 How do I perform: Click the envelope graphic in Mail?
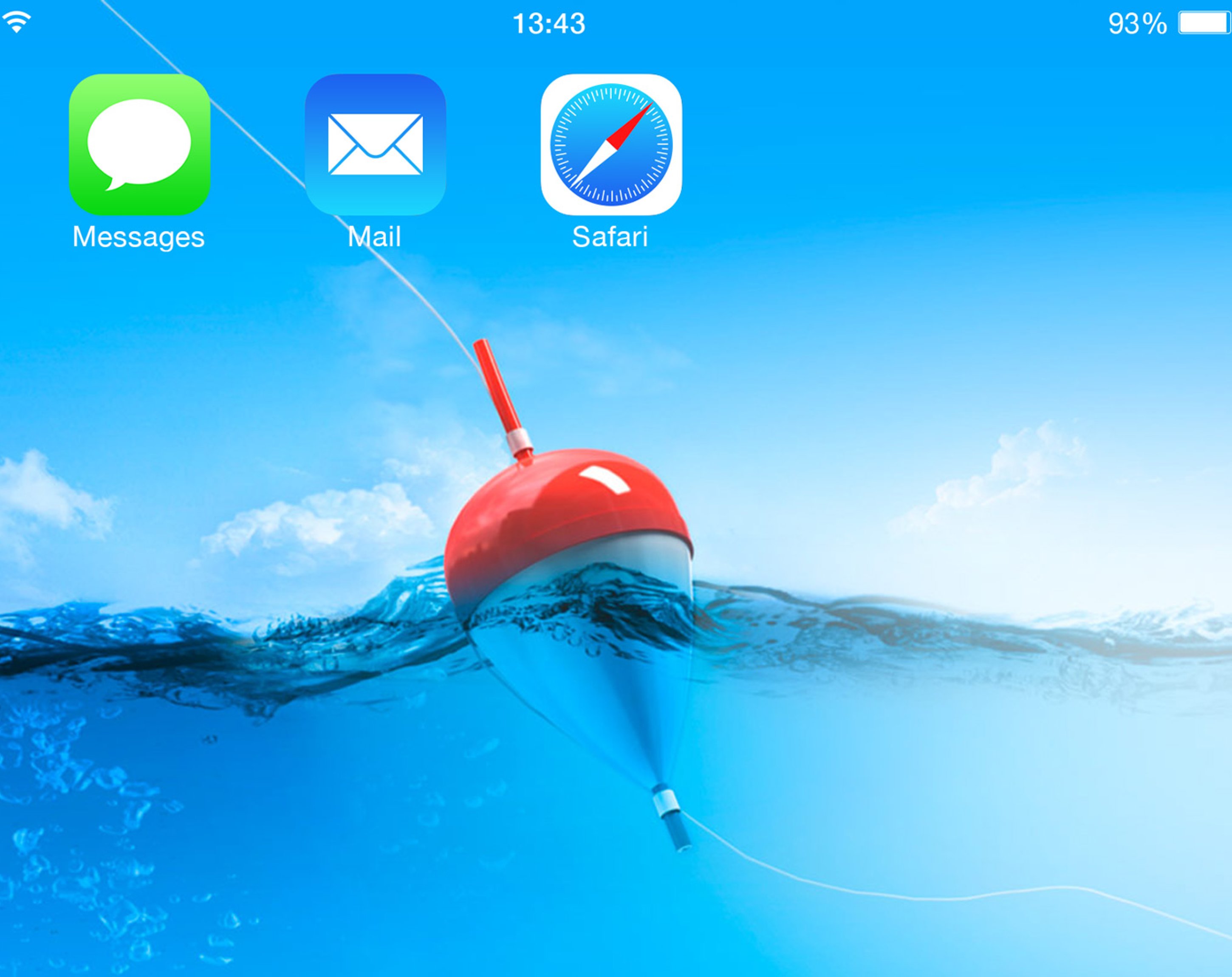[375, 144]
